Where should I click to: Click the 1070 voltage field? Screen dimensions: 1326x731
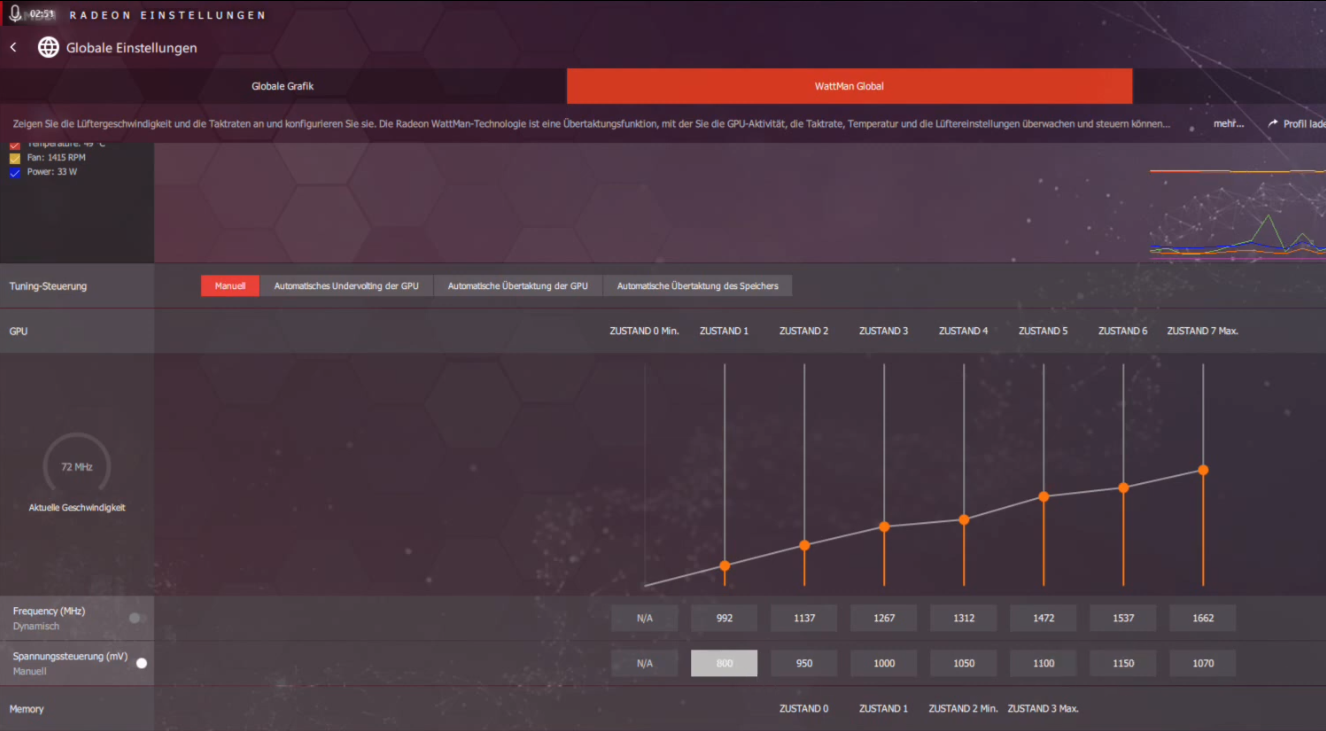point(1203,663)
